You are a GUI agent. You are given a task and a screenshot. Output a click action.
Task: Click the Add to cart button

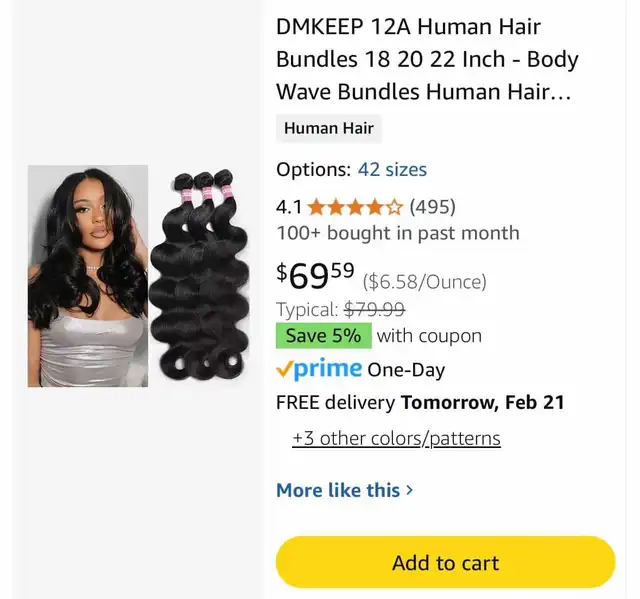(x=445, y=562)
